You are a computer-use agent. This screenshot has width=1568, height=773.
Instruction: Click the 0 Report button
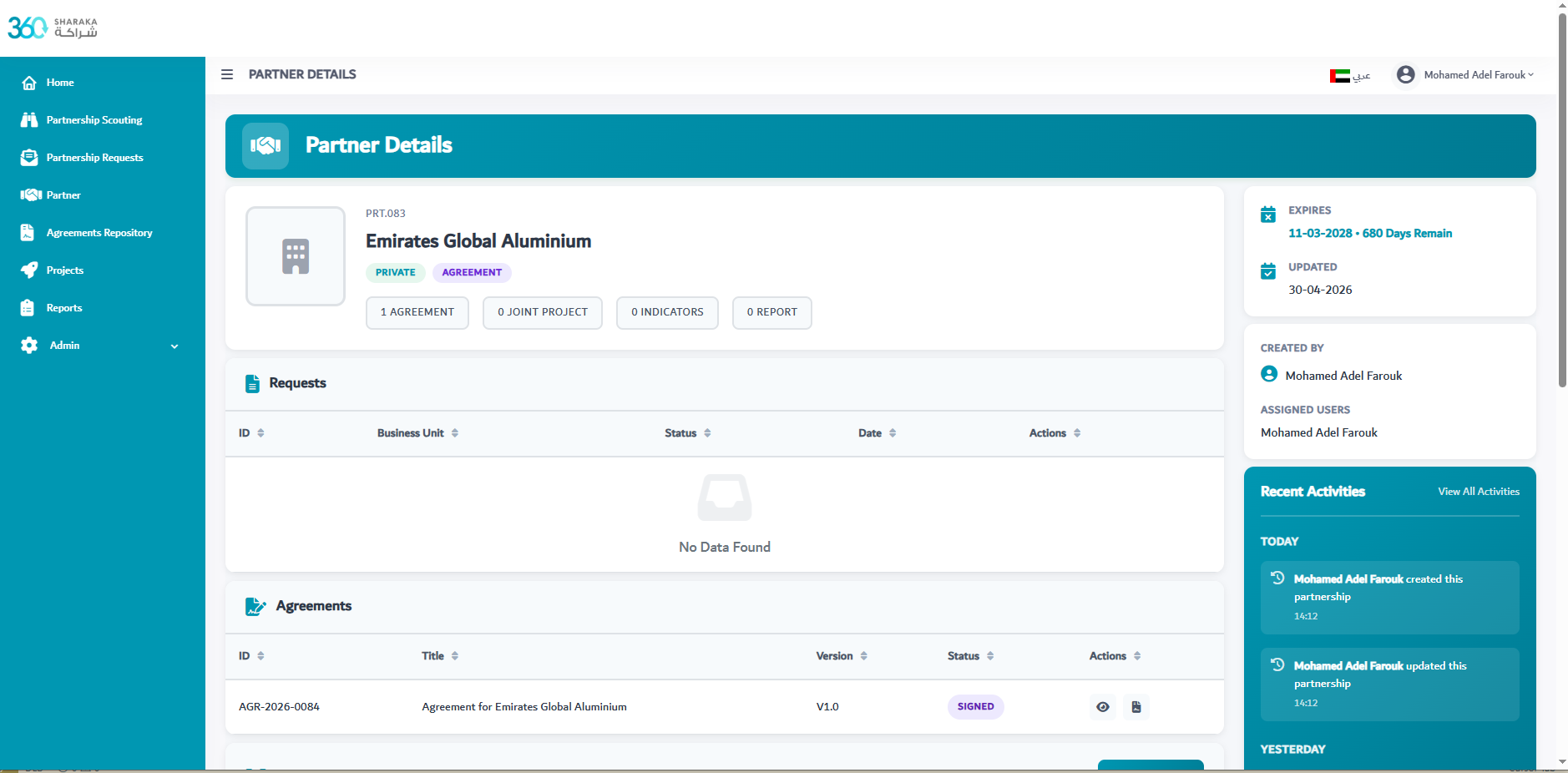(772, 313)
